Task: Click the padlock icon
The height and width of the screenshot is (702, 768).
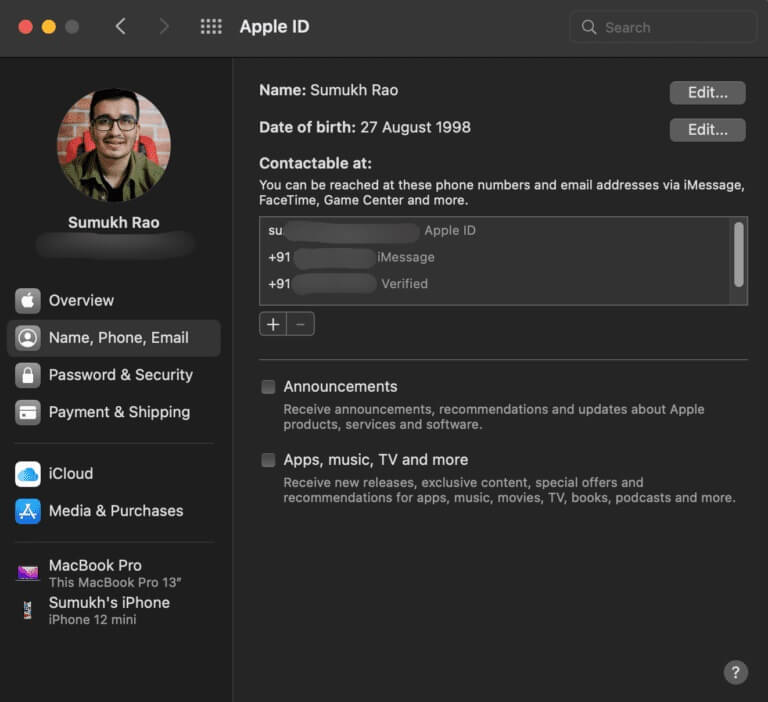Action: pos(28,375)
